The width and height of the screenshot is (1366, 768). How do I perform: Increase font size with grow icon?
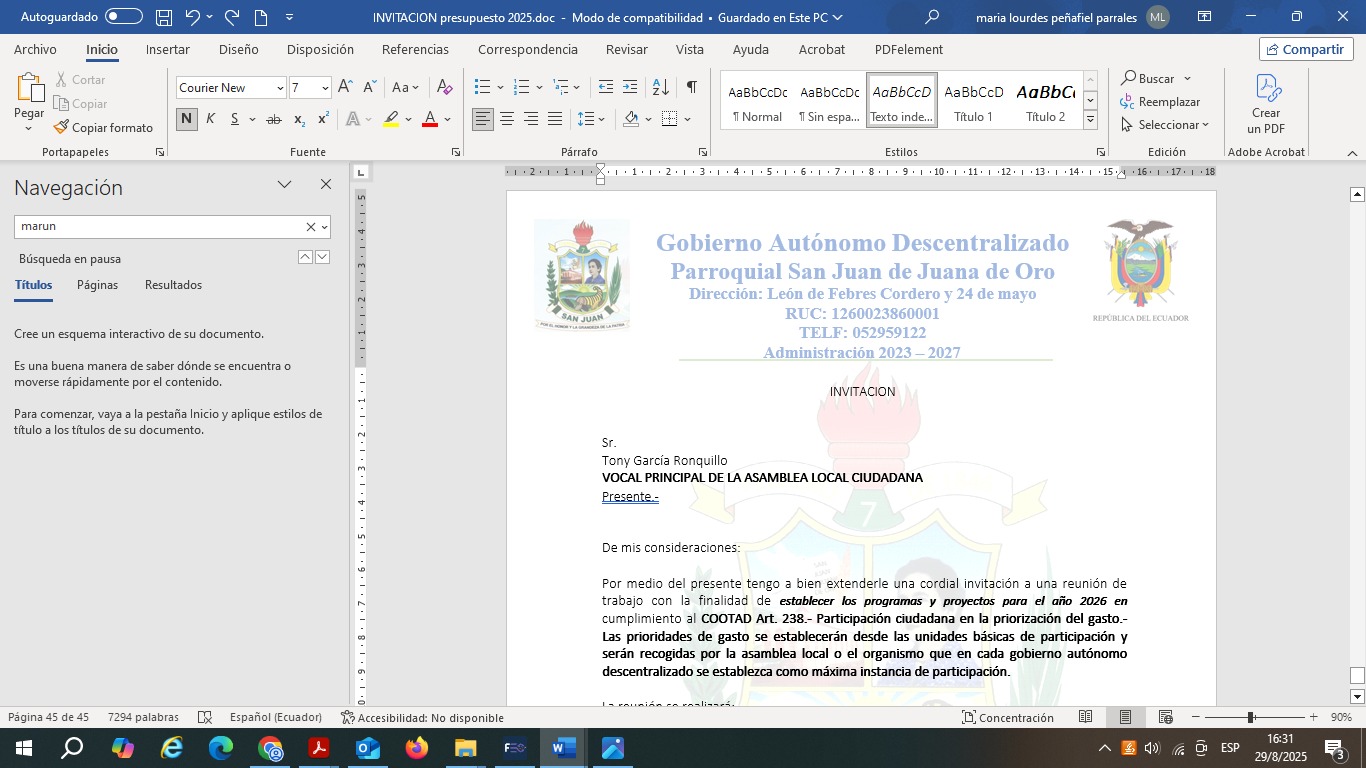[x=345, y=88]
